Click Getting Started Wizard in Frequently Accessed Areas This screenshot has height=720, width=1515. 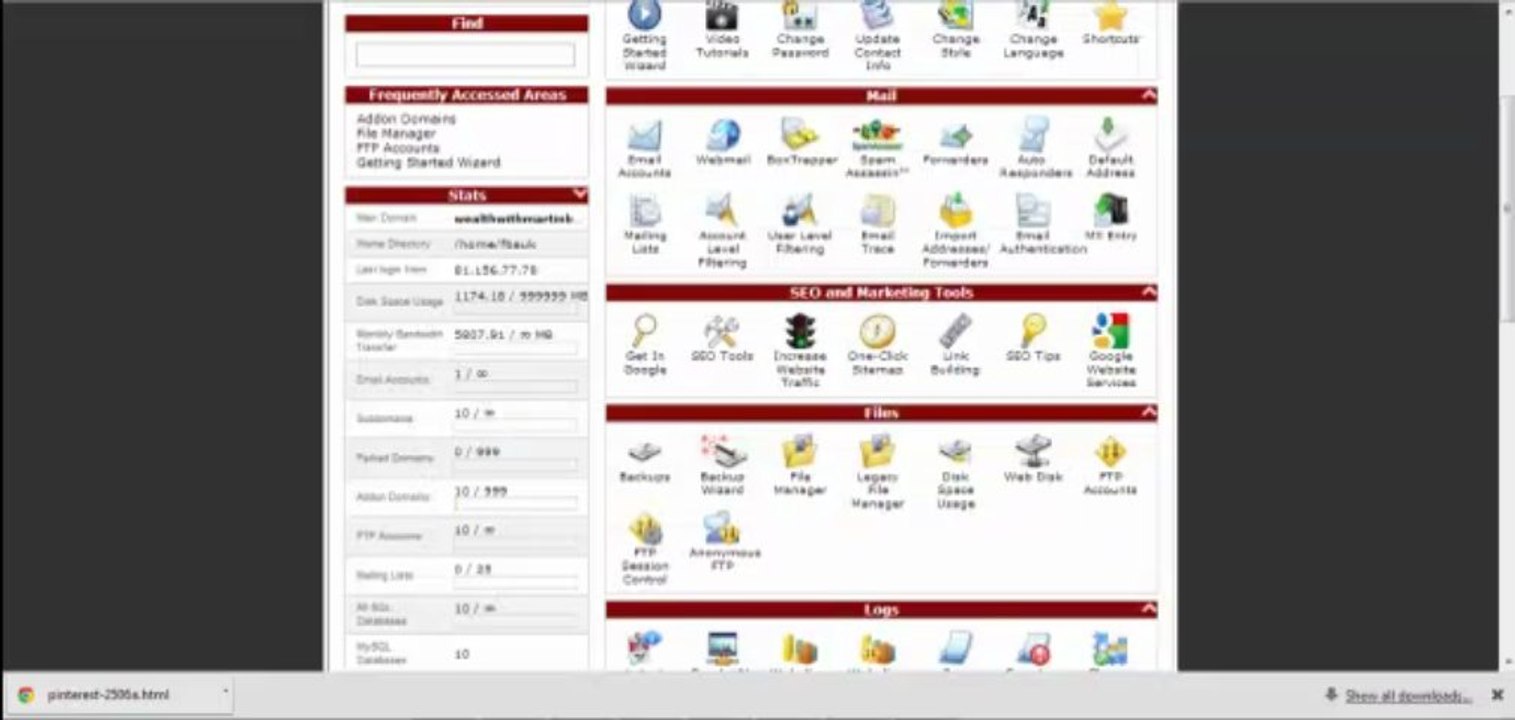pyautogui.click(x=428, y=162)
